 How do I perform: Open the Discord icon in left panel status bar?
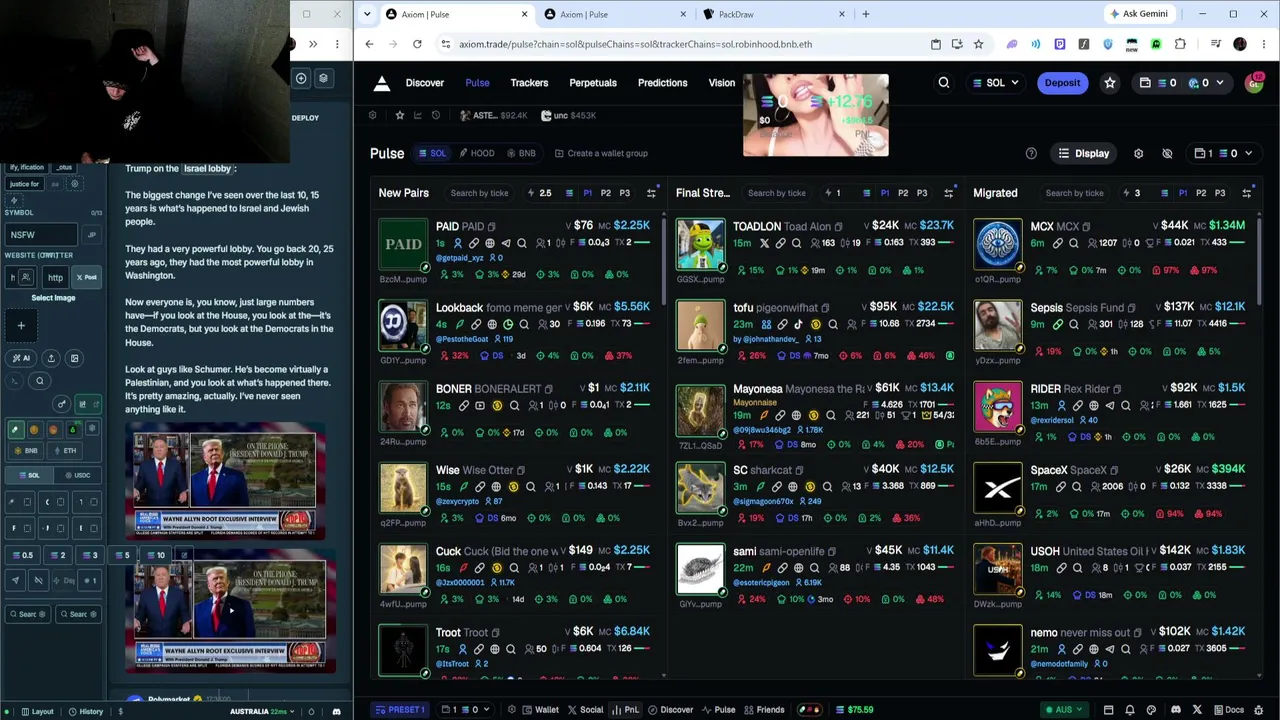pos(336,712)
